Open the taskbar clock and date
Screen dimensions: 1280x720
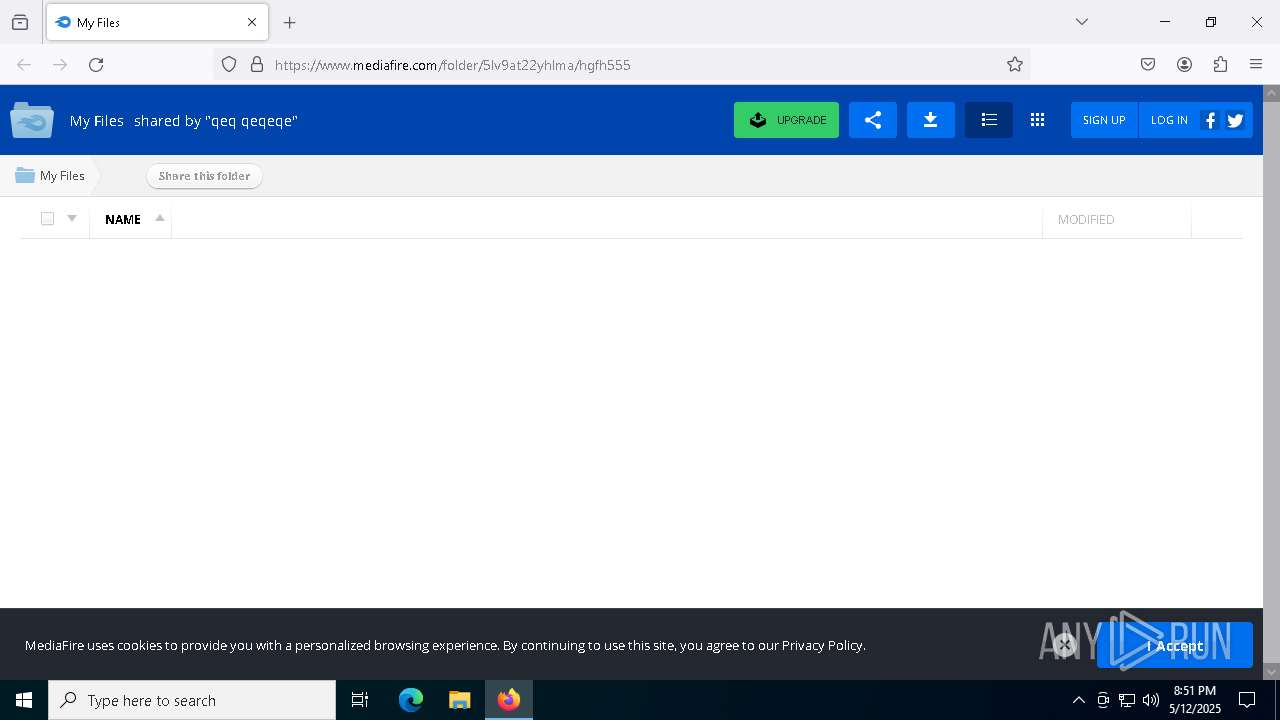(1195, 700)
